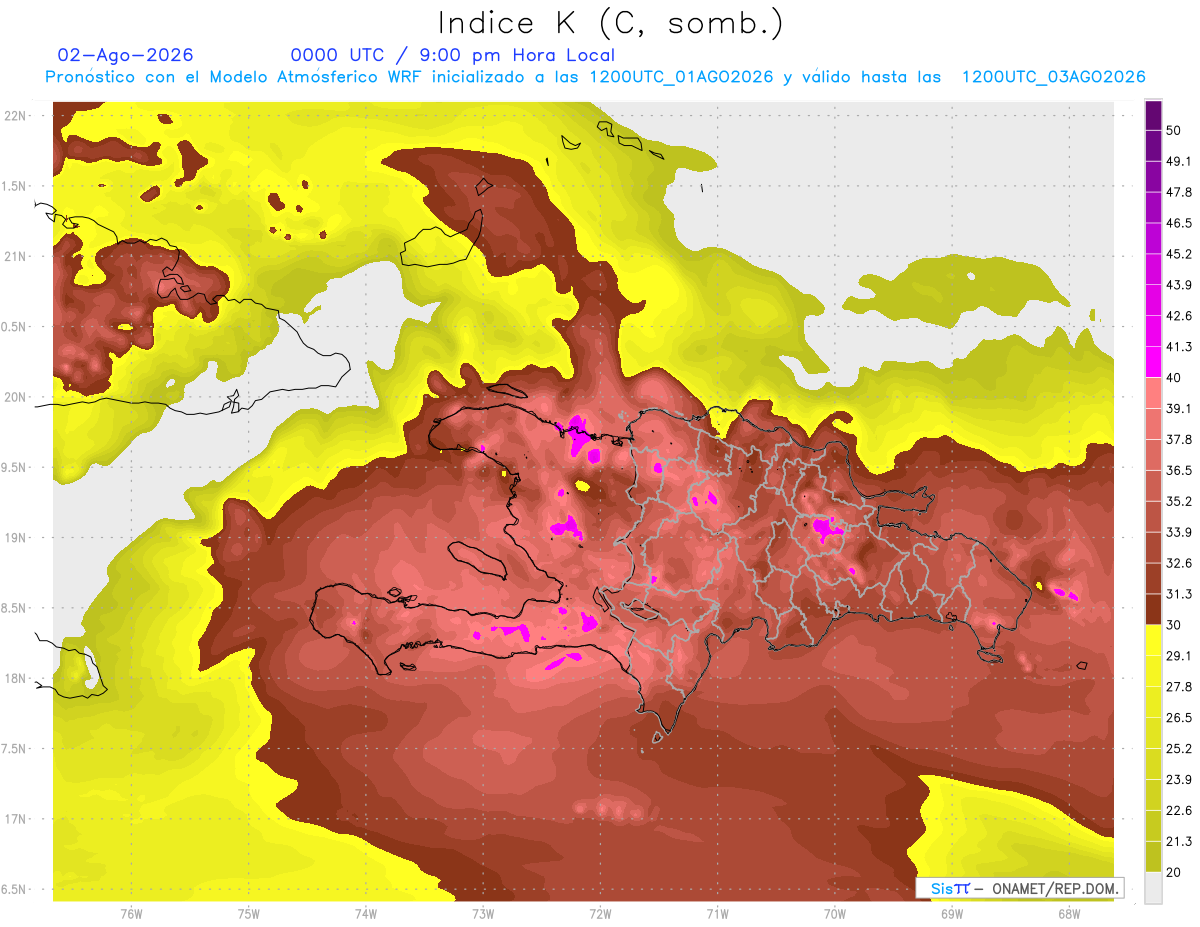
Task: Pick the dark brown swatch between 30 and 31.3
Action: 1154,609
